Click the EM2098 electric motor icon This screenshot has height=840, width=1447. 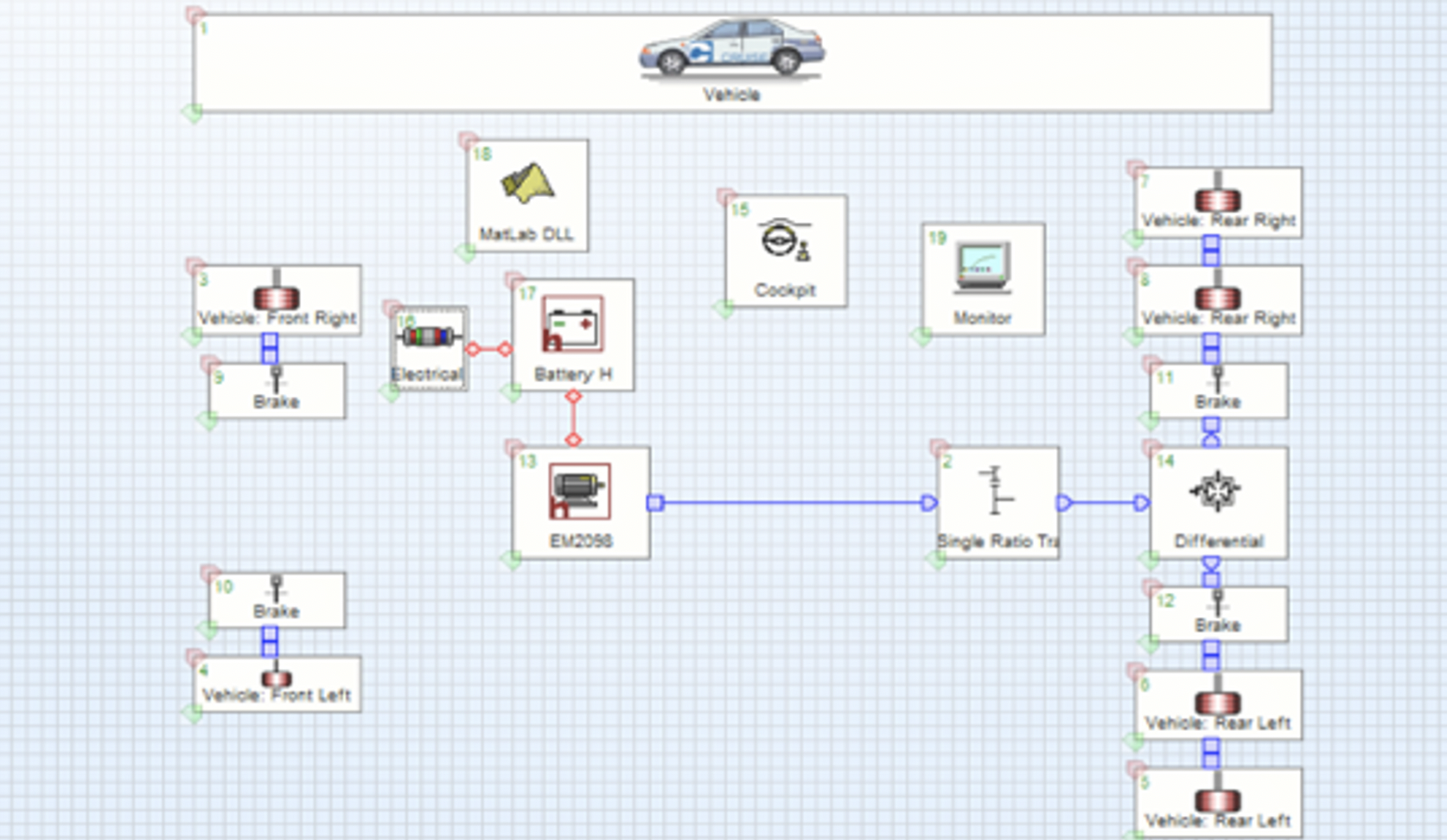coord(579,491)
